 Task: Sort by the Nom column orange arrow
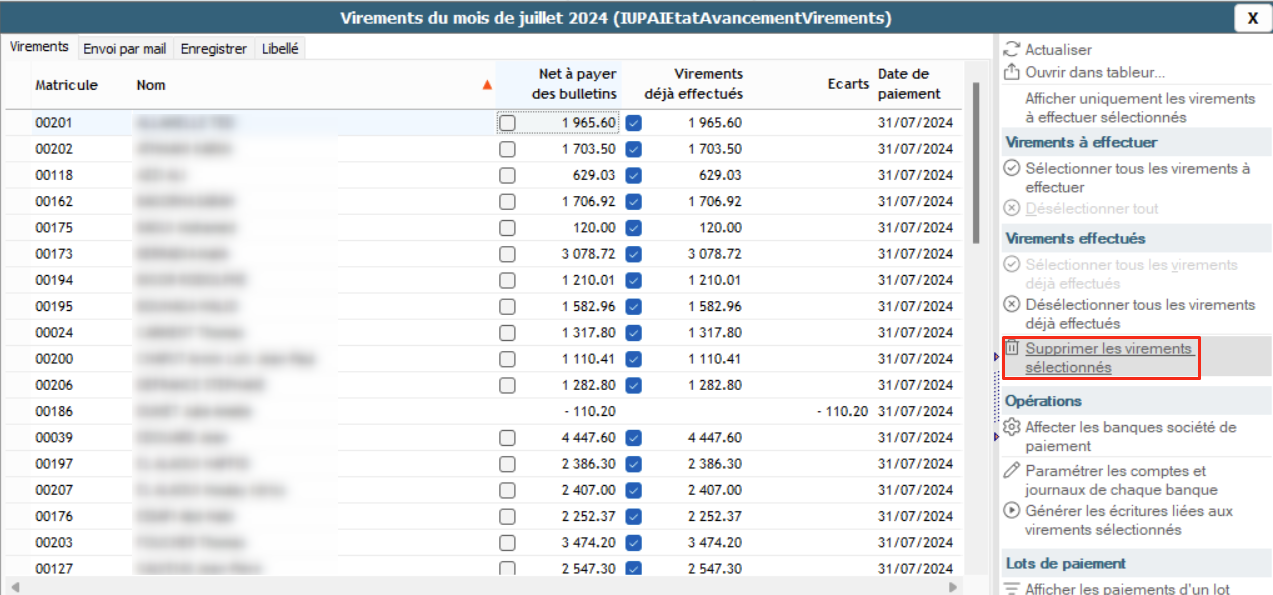(x=487, y=86)
